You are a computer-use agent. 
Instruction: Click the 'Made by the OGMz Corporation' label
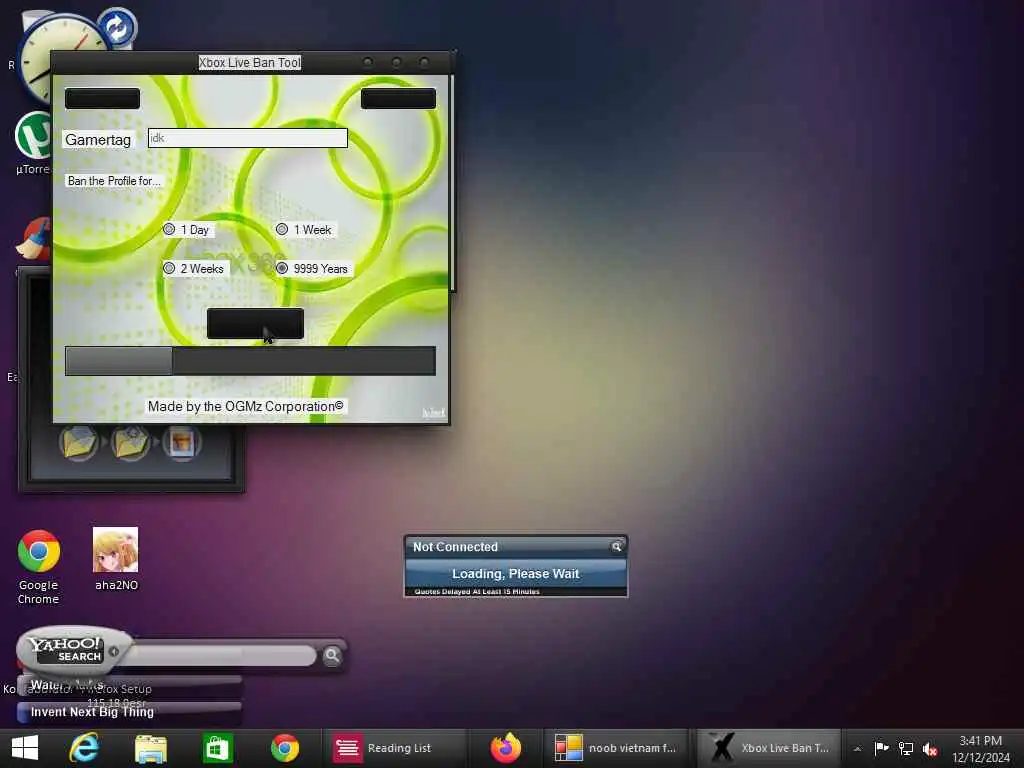coord(246,406)
